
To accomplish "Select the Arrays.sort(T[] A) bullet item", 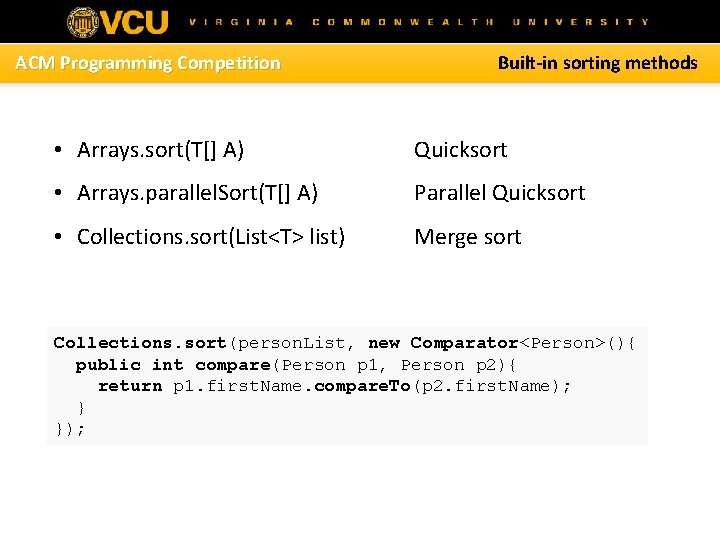I will tap(160, 150).
